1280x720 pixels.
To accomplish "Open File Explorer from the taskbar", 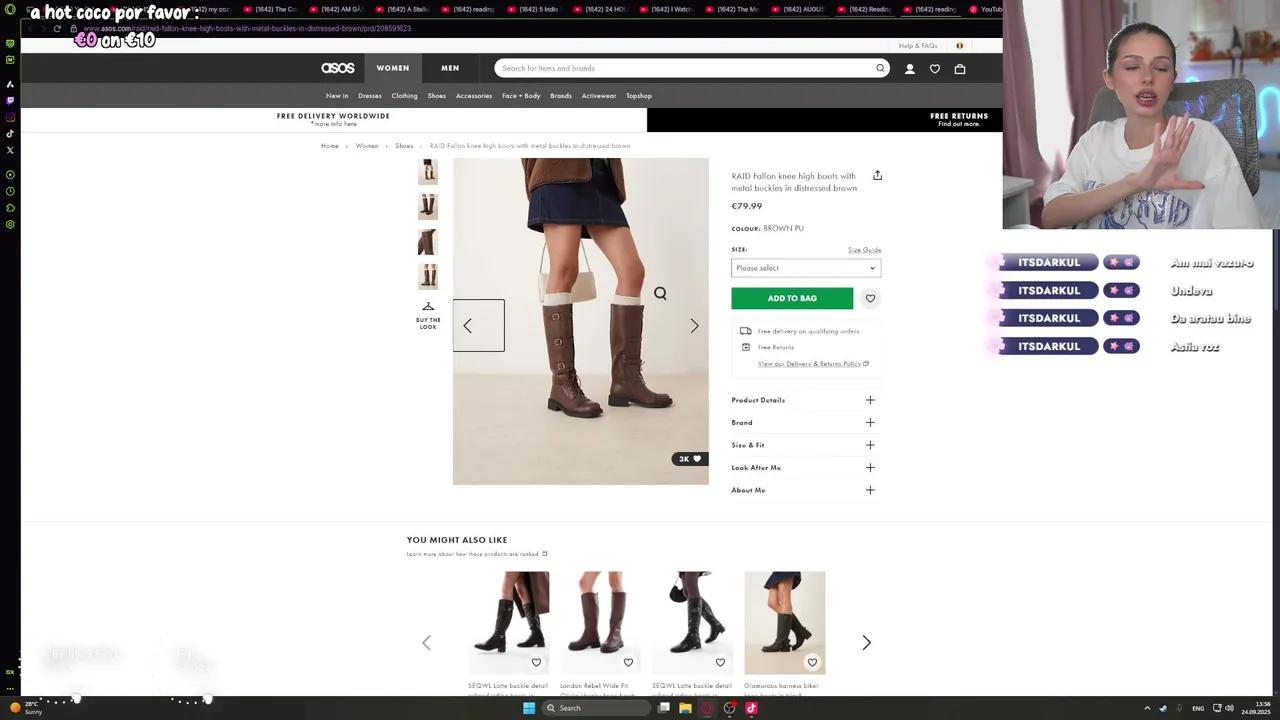I will tap(685, 708).
